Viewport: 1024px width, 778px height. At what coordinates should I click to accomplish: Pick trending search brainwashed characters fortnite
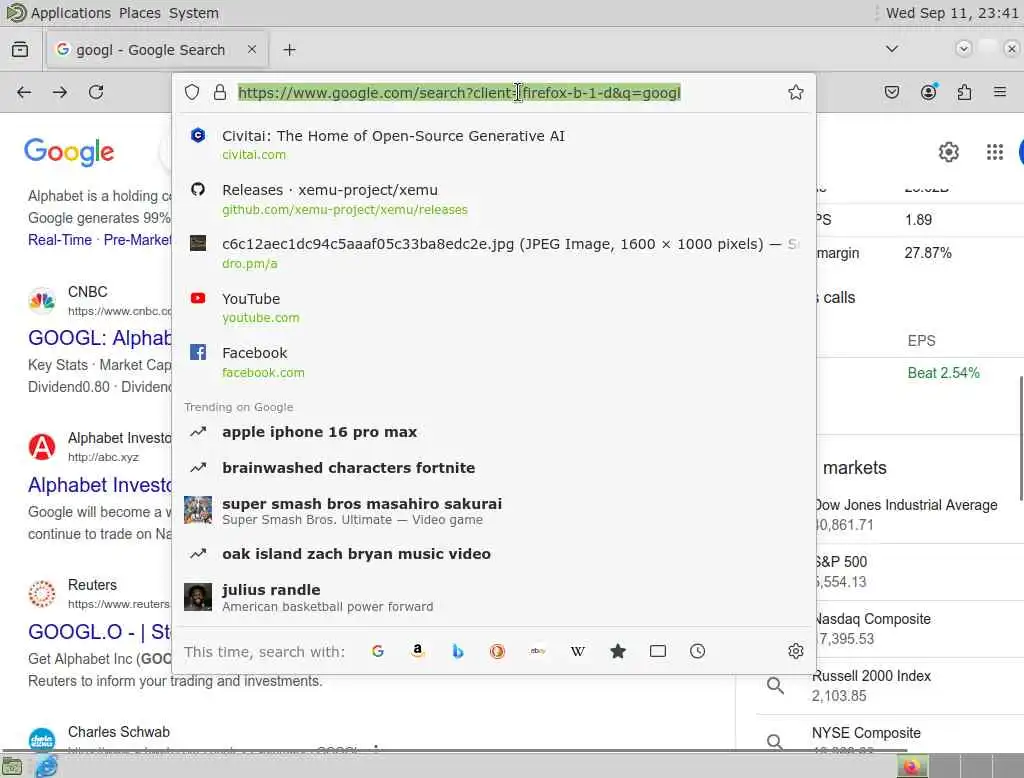coord(494,468)
